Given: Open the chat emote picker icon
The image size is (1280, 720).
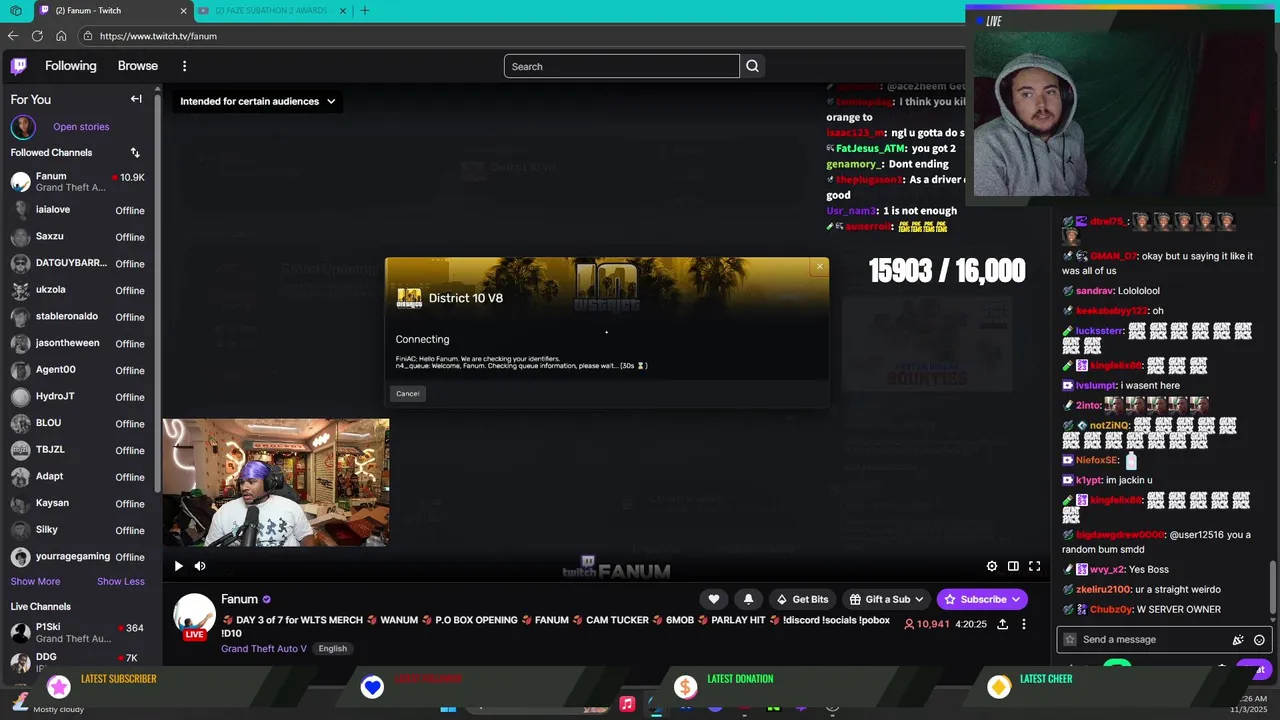Looking at the screenshot, I should tap(1259, 640).
